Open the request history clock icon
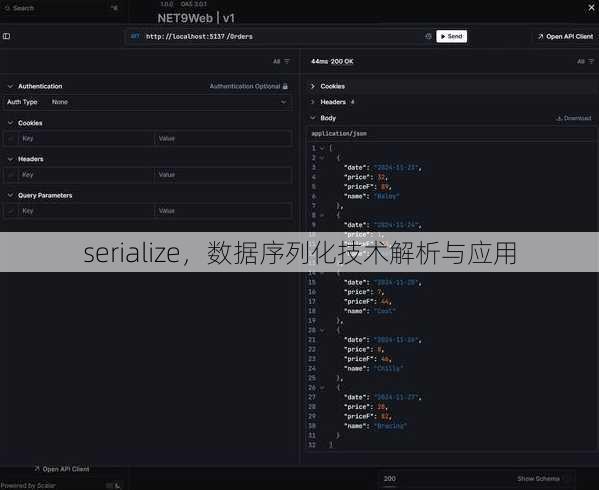Image resolution: width=599 pixels, height=490 pixels. [428, 36]
